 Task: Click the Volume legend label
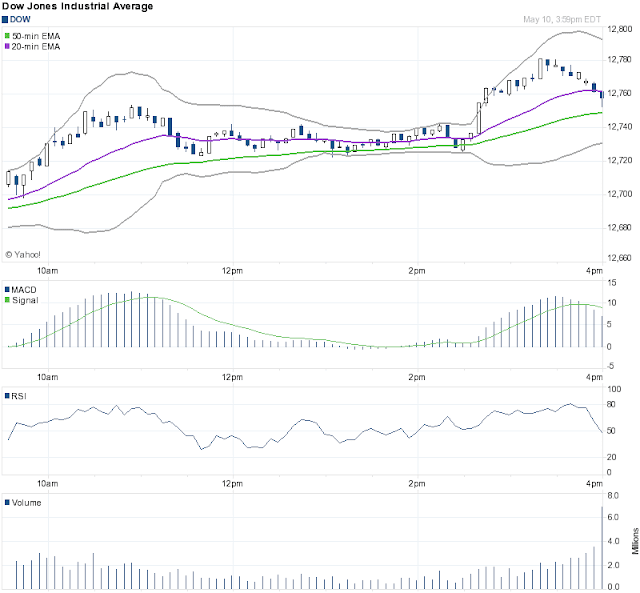coord(27,503)
